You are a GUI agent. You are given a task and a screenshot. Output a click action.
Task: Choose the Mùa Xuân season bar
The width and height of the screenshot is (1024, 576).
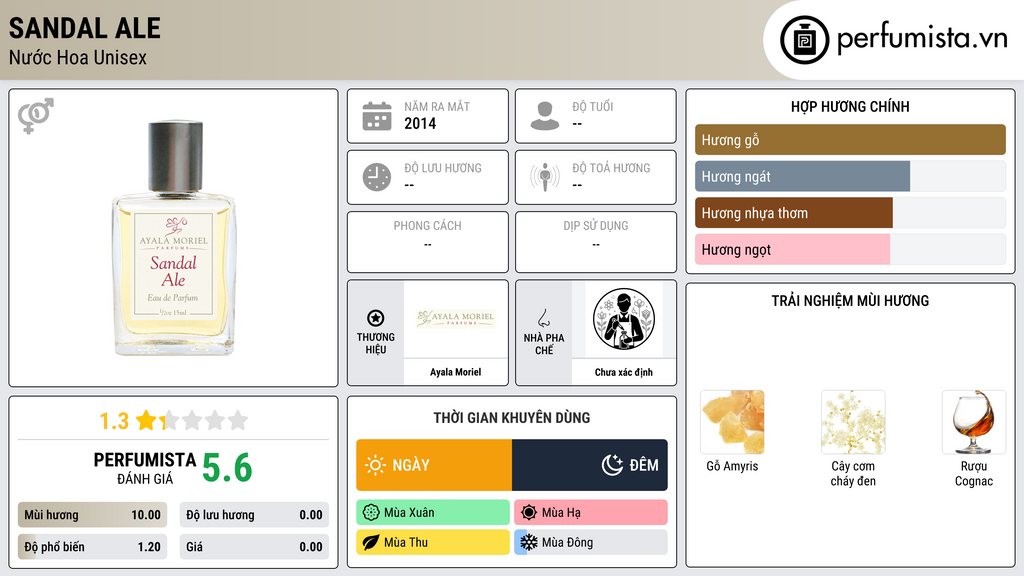tap(432, 513)
